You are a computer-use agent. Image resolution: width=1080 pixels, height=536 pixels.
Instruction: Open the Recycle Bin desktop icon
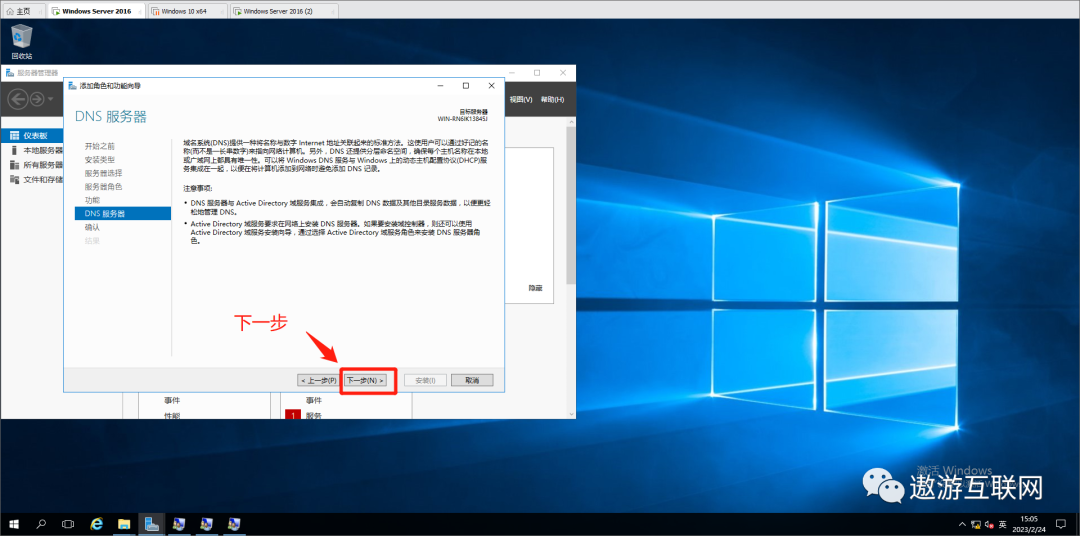pos(22,41)
